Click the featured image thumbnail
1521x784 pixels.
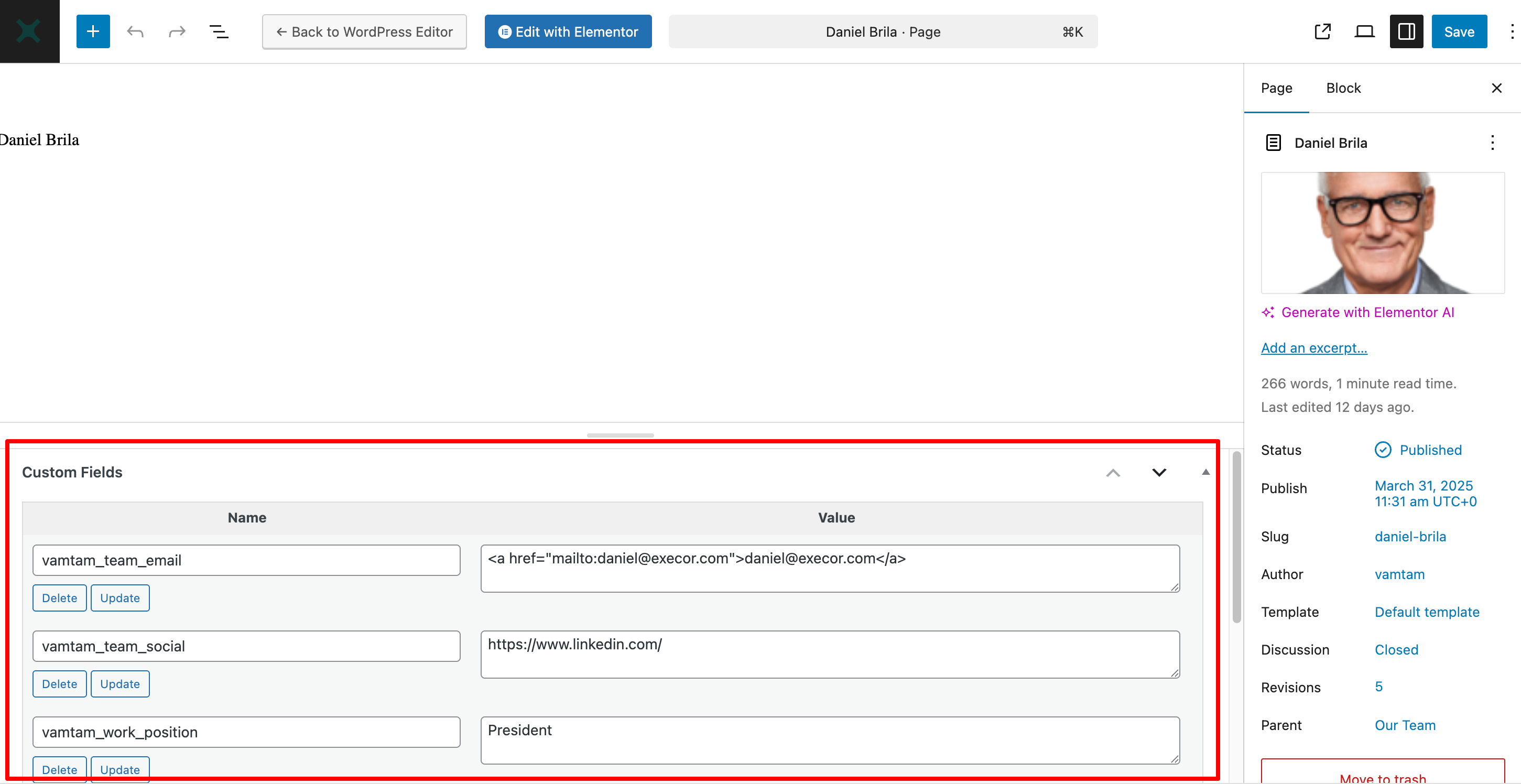pyautogui.click(x=1382, y=233)
